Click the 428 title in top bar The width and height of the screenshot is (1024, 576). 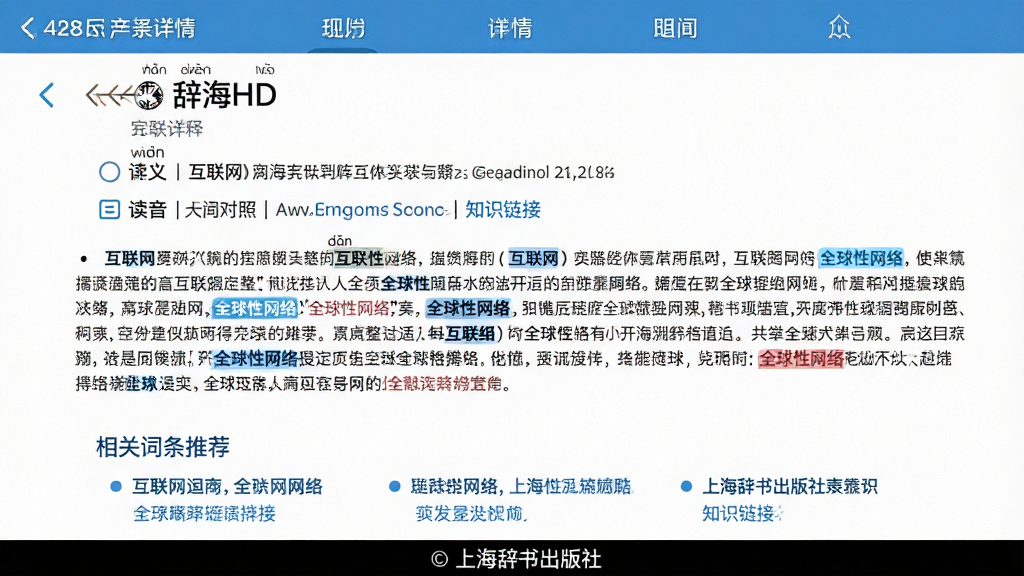(120, 28)
